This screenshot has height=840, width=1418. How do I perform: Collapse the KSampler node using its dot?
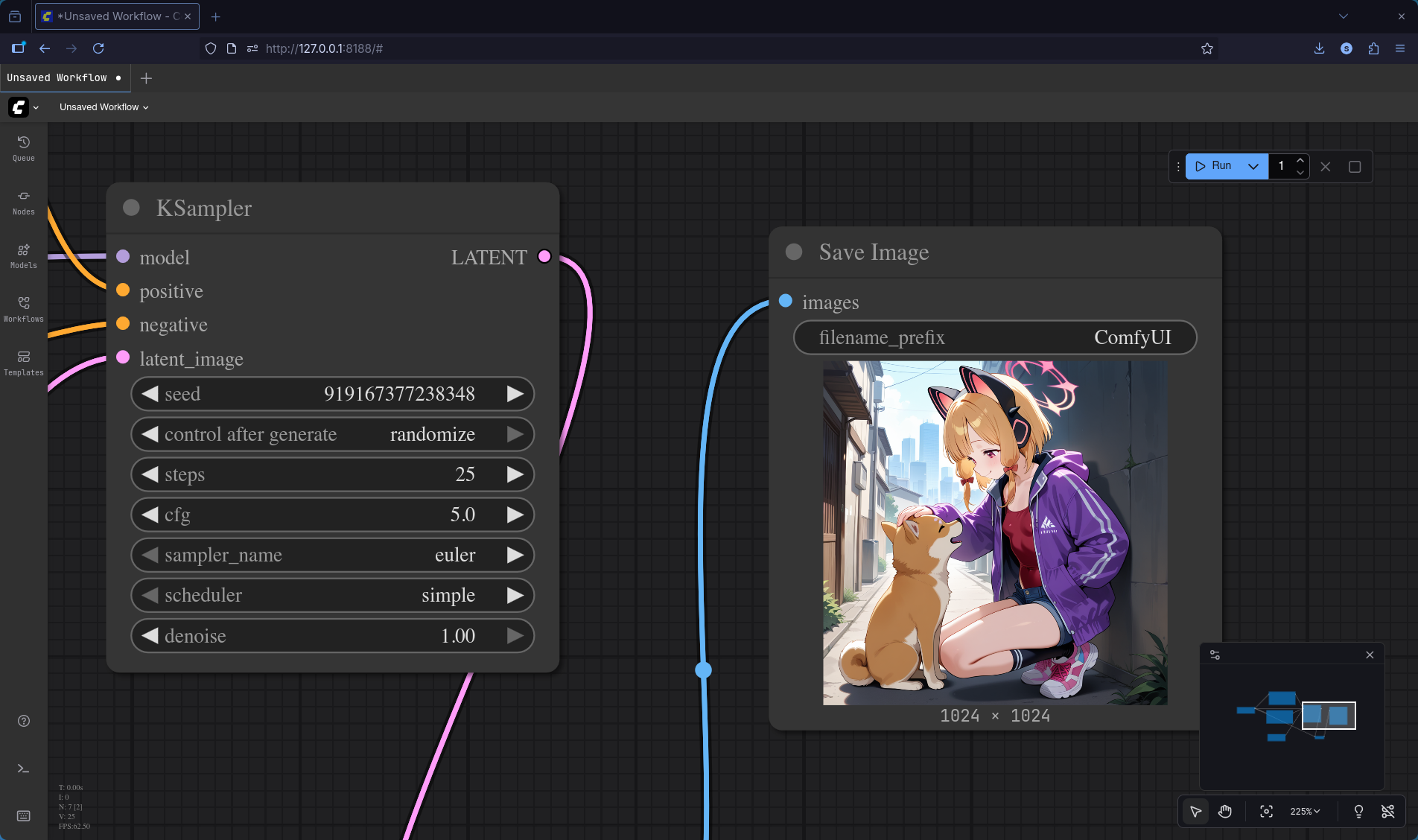tap(131, 208)
